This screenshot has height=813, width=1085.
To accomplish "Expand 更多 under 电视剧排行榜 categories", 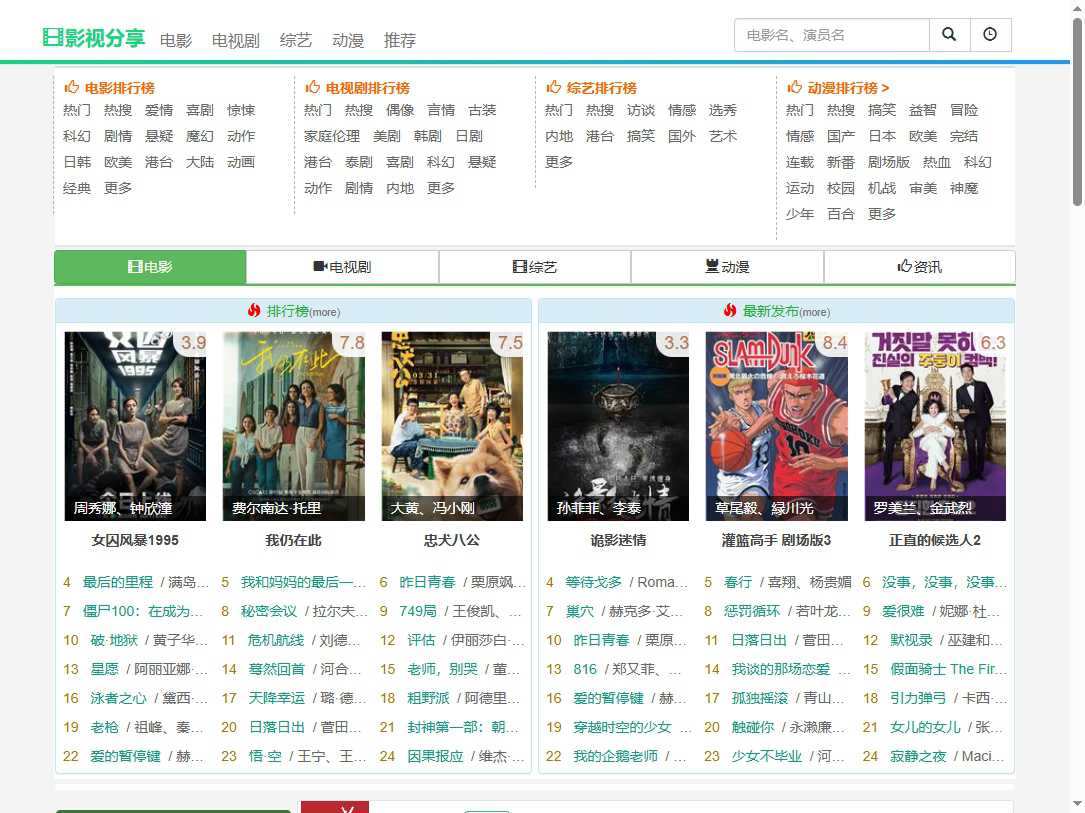I will pyautogui.click(x=441, y=188).
